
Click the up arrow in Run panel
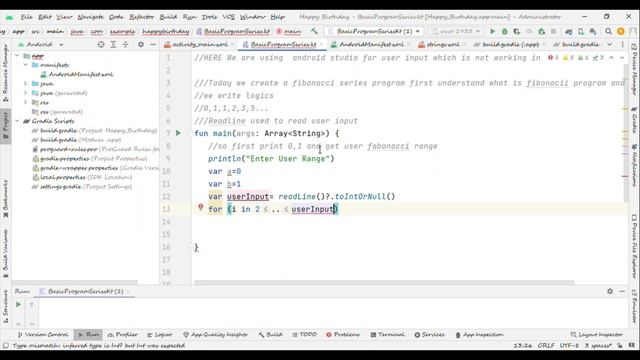click(31, 304)
